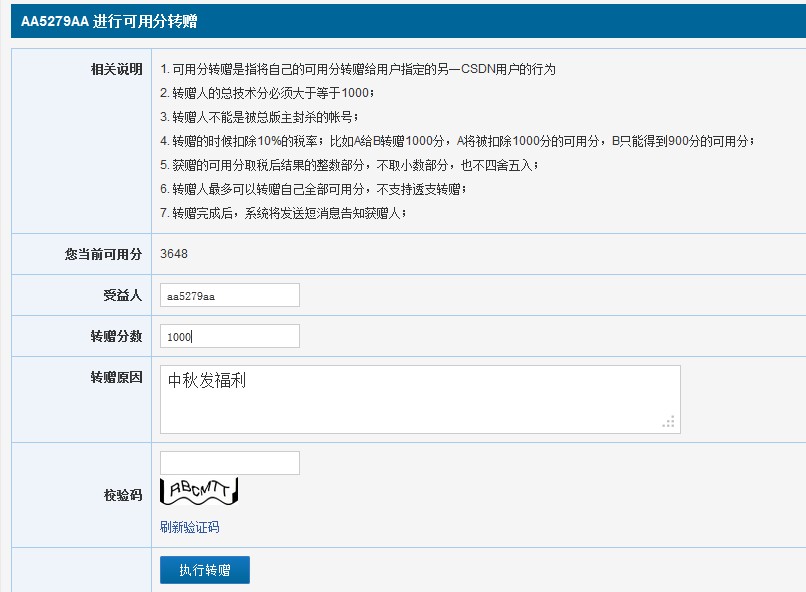This screenshot has width=806, height=592.
Task: Click rule 7 about 短消息 notification
Action: 283,213
